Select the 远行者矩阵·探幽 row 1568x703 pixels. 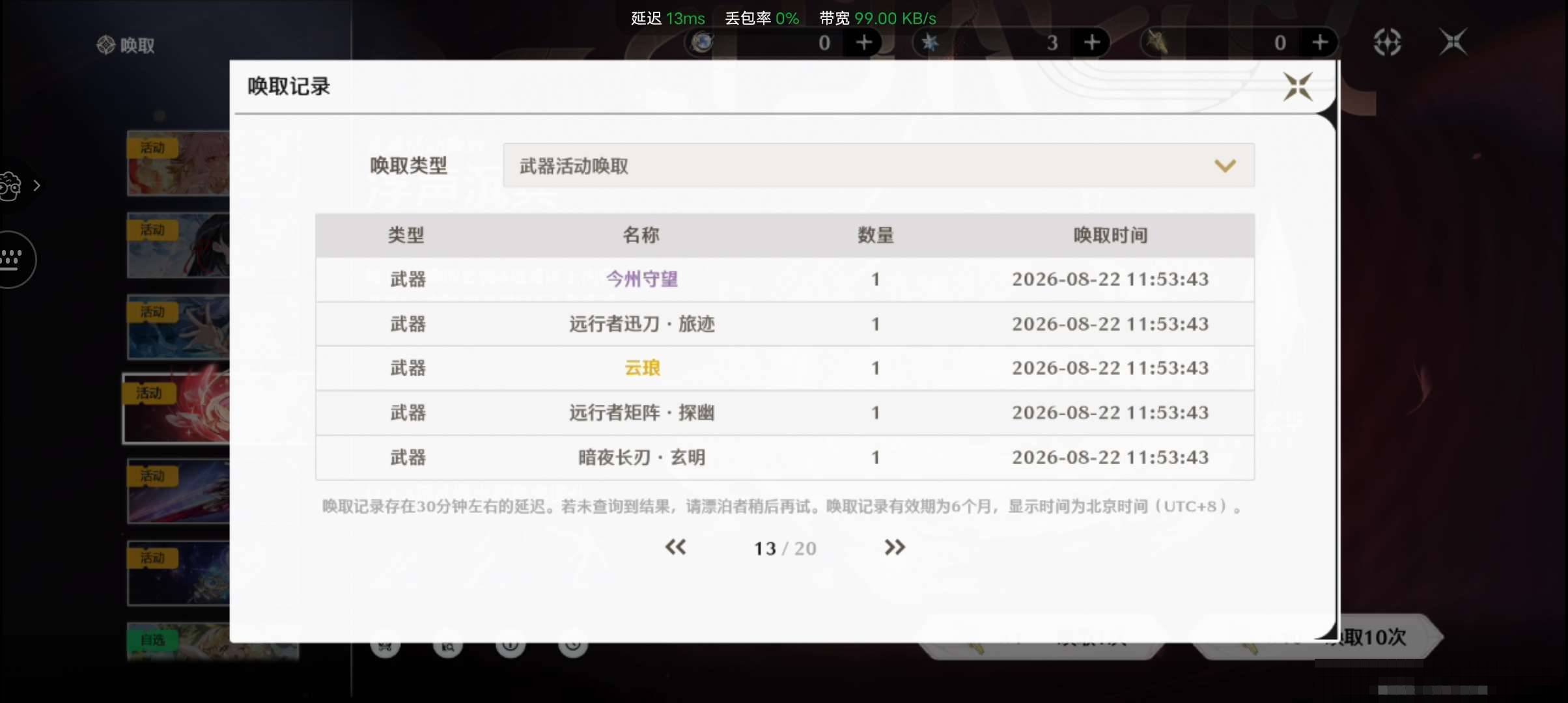point(785,413)
